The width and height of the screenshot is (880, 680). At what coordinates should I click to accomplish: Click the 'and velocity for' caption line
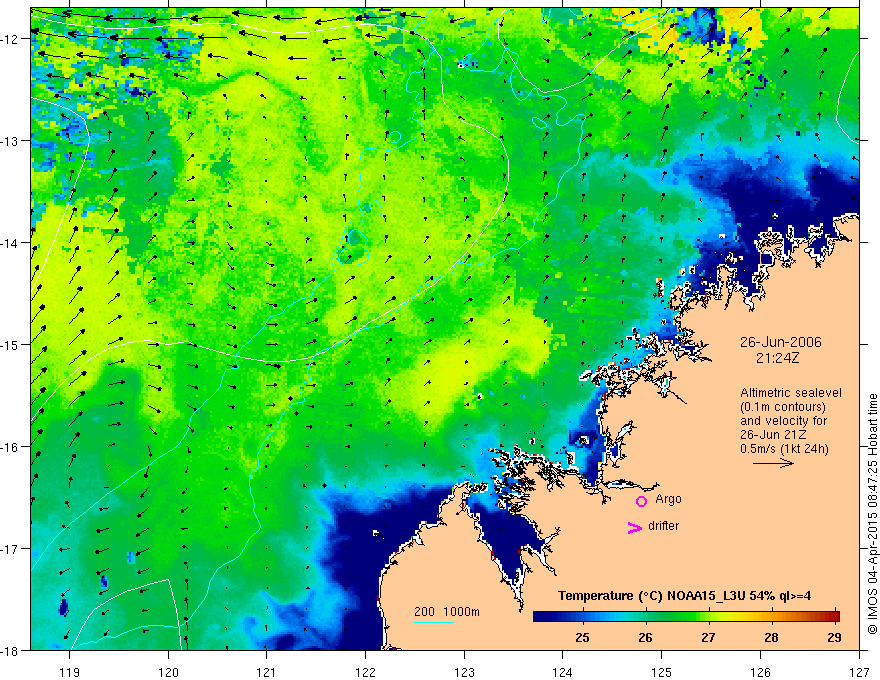point(783,421)
